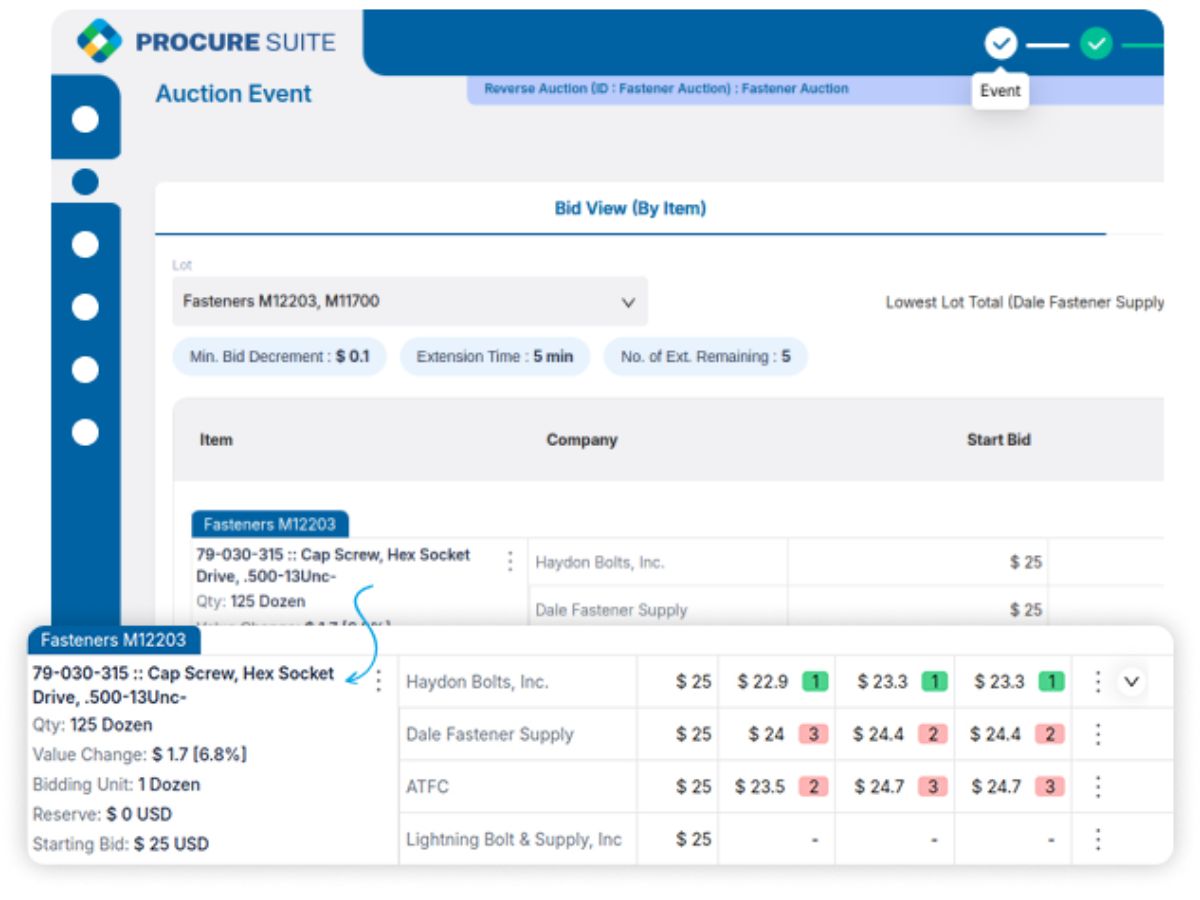The width and height of the screenshot is (1200, 900).
Task: Click the Value Change $ 1.7 [6.8%] text
Action: (139, 754)
